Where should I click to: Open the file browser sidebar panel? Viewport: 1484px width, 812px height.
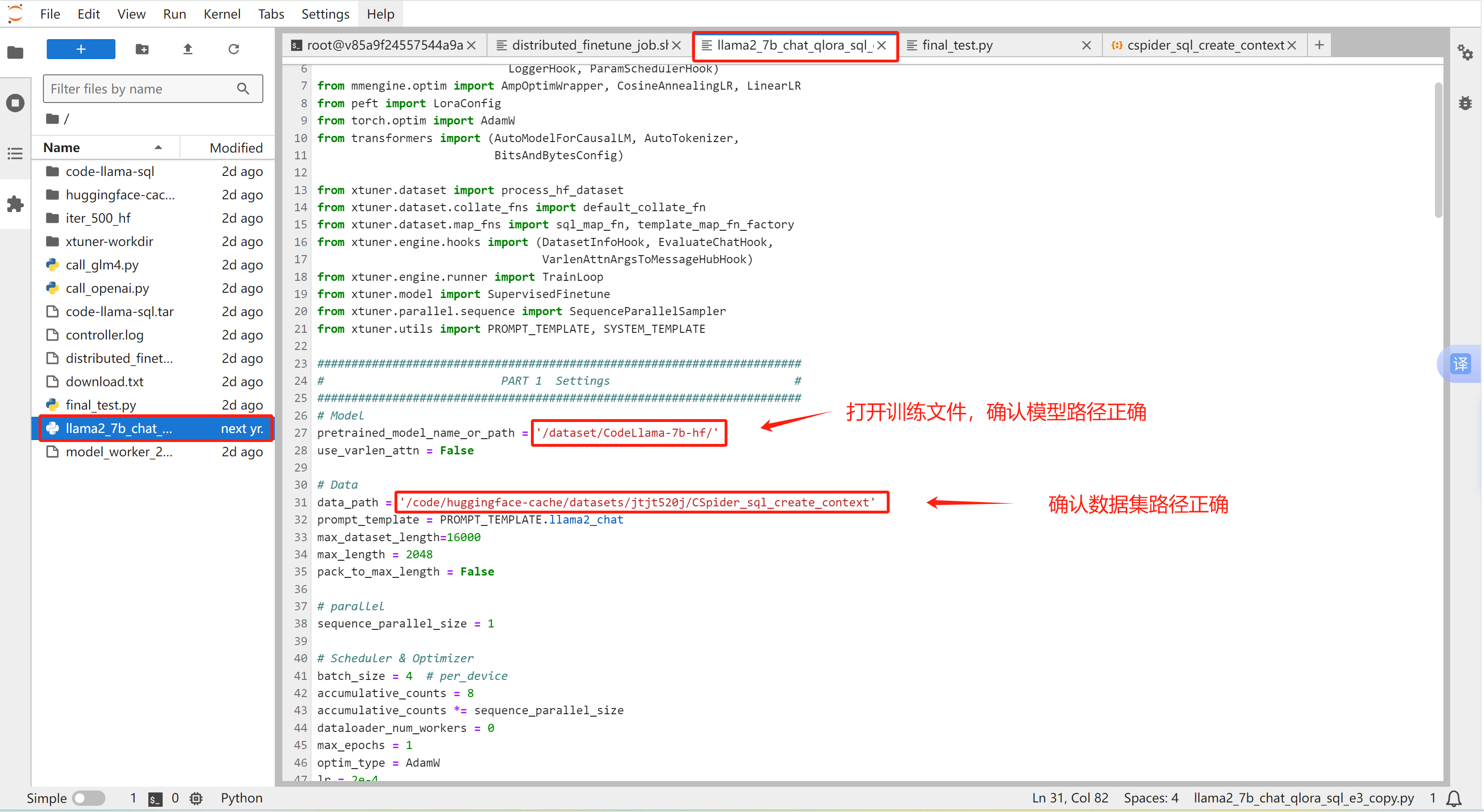[x=16, y=52]
